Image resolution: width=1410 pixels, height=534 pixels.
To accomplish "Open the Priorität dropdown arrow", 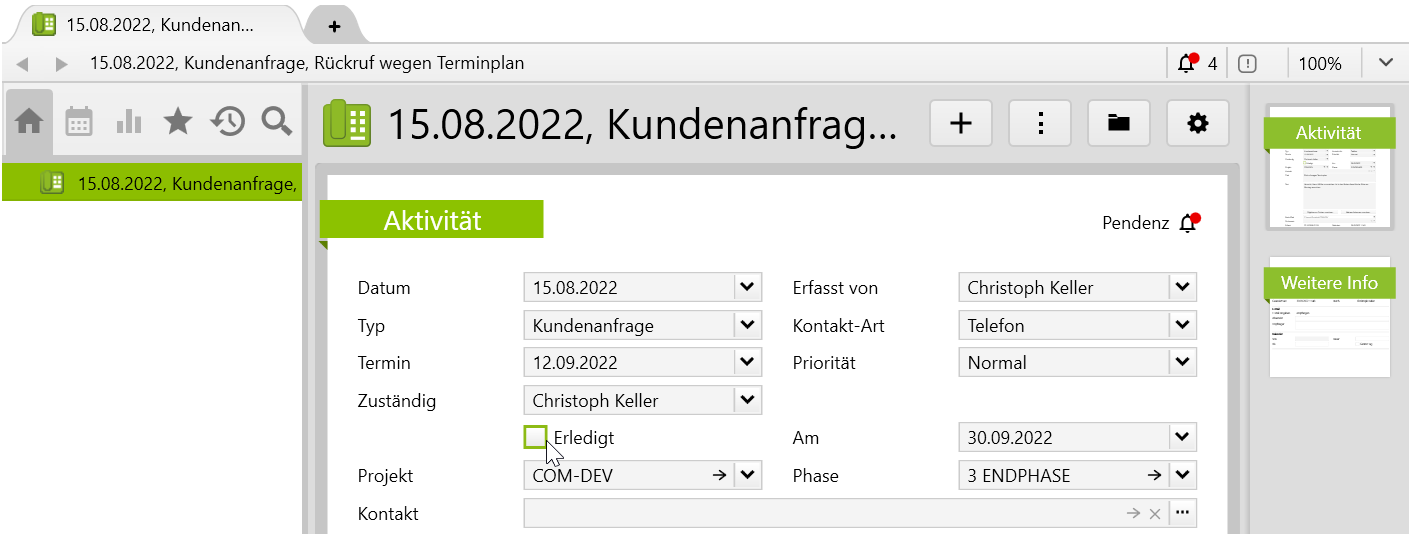I will [x=1182, y=363].
